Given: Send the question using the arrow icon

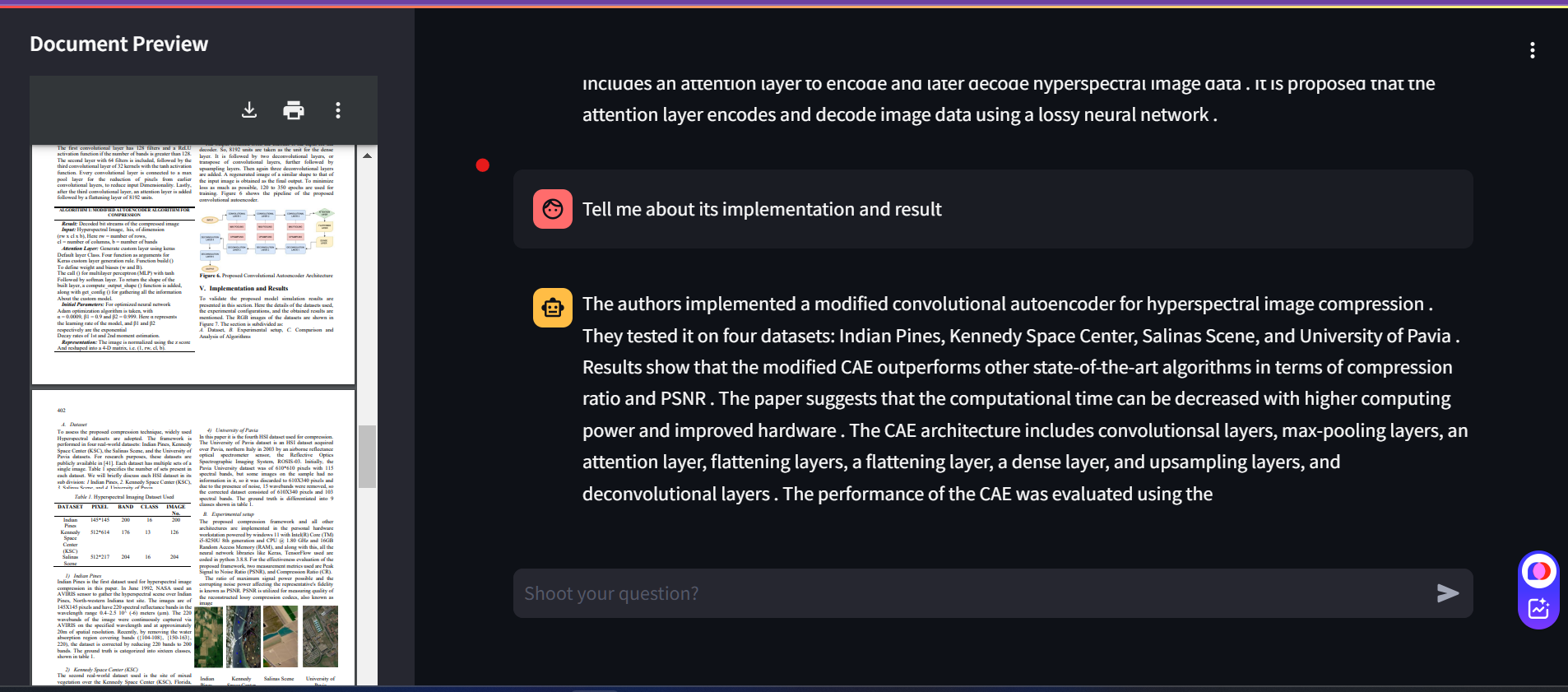Looking at the screenshot, I should pyautogui.click(x=1450, y=592).
